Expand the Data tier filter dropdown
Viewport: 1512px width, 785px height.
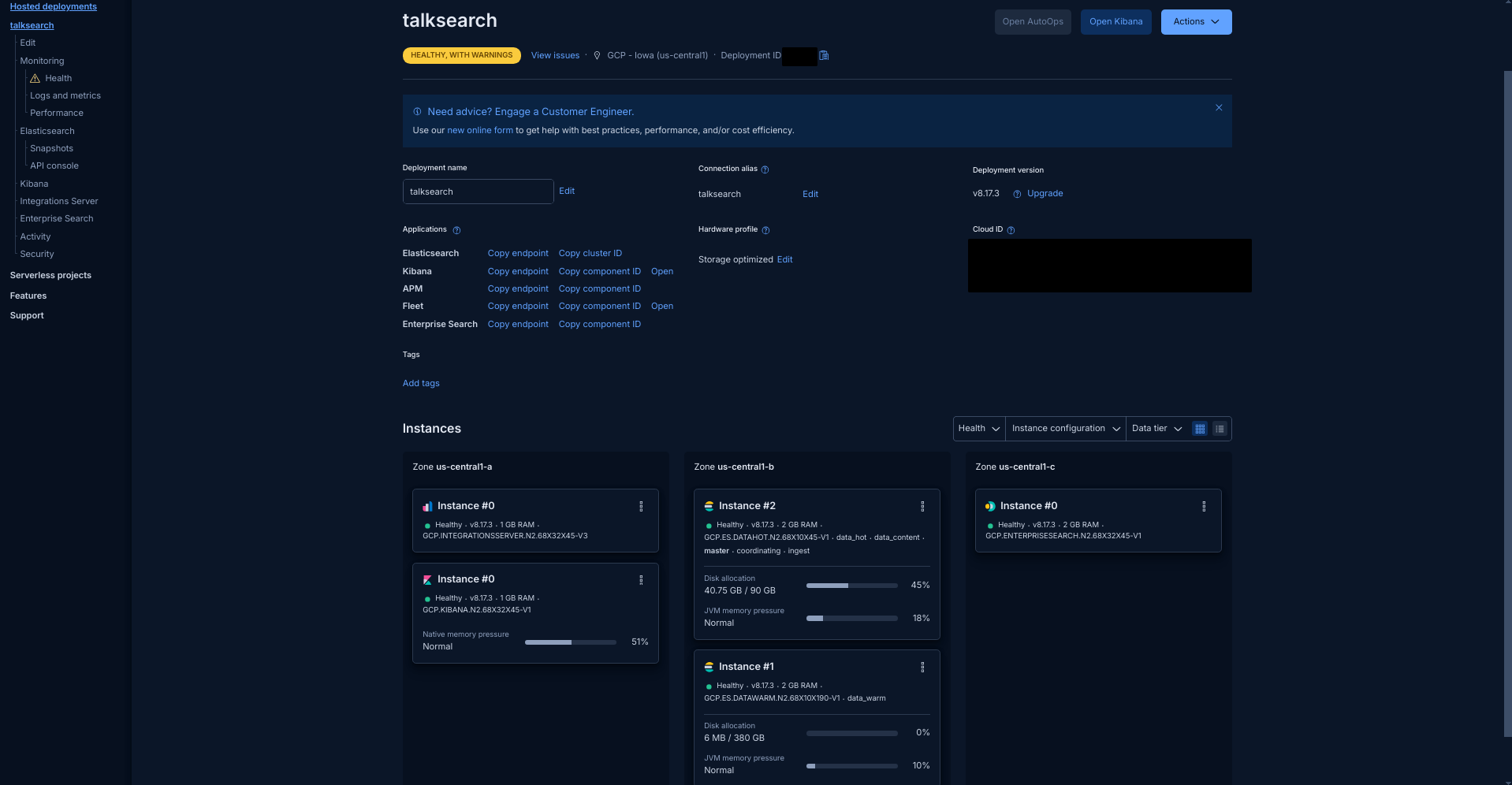[x=1156, y=429]
